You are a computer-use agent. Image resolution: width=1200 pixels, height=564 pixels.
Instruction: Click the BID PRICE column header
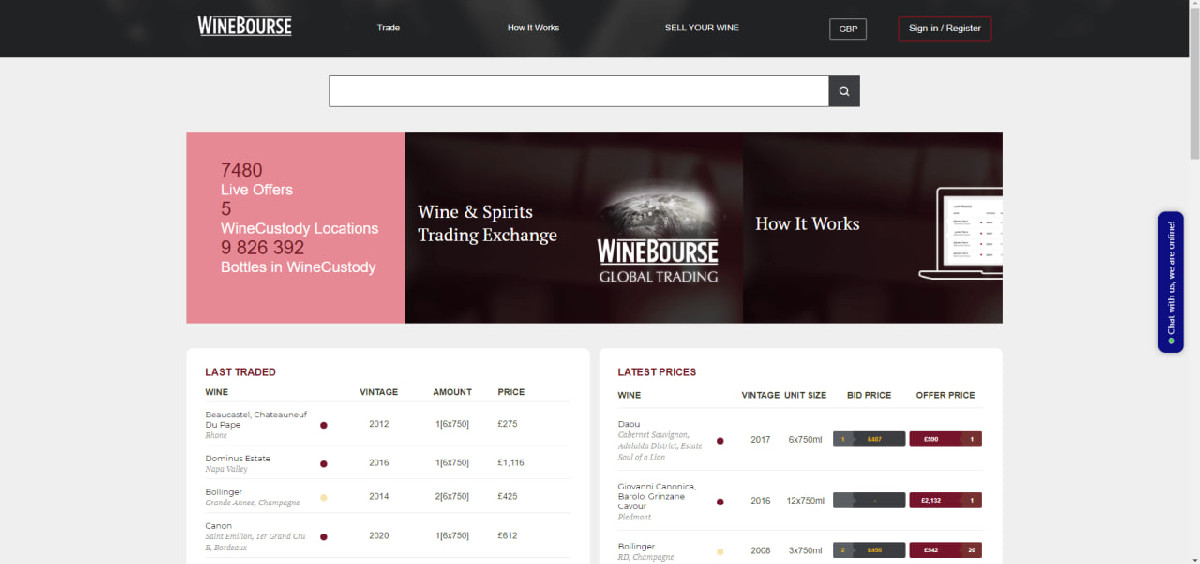coord(869,395)
